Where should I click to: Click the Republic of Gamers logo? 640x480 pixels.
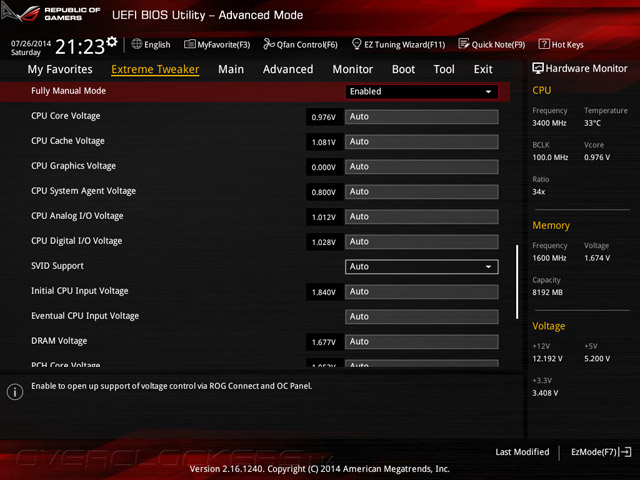[x=51, y=13]
